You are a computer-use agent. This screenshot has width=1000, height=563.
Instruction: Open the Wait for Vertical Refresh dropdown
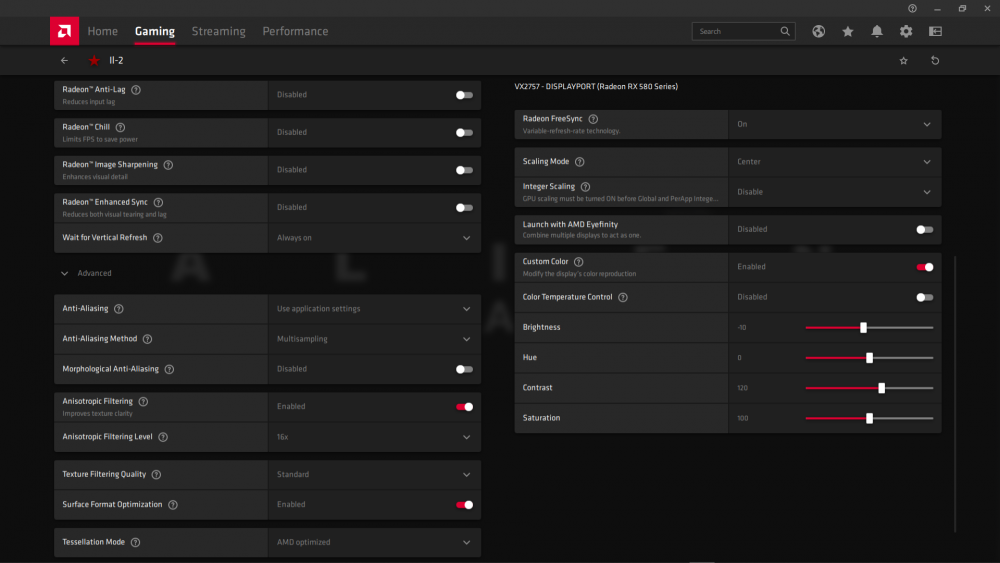(466, 238)
